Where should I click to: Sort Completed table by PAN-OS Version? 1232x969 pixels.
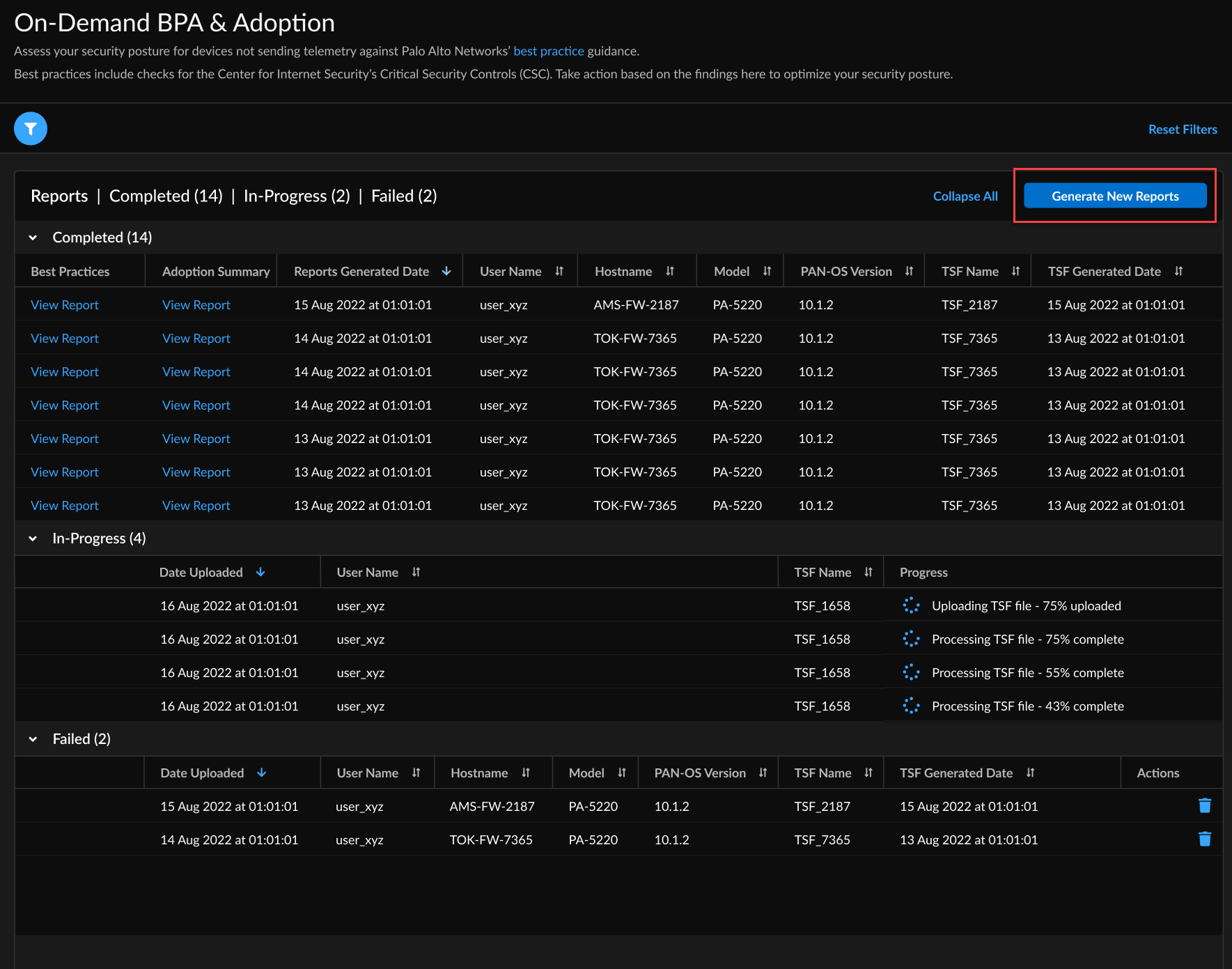[909, 272]
